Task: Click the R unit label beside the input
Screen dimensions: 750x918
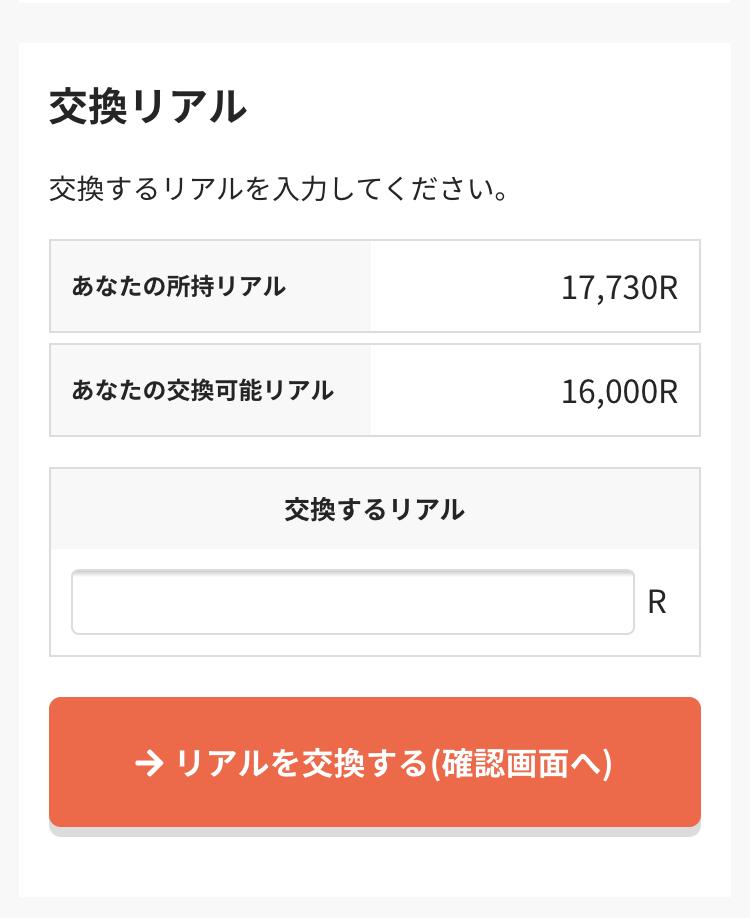Action: click(657, 602)
